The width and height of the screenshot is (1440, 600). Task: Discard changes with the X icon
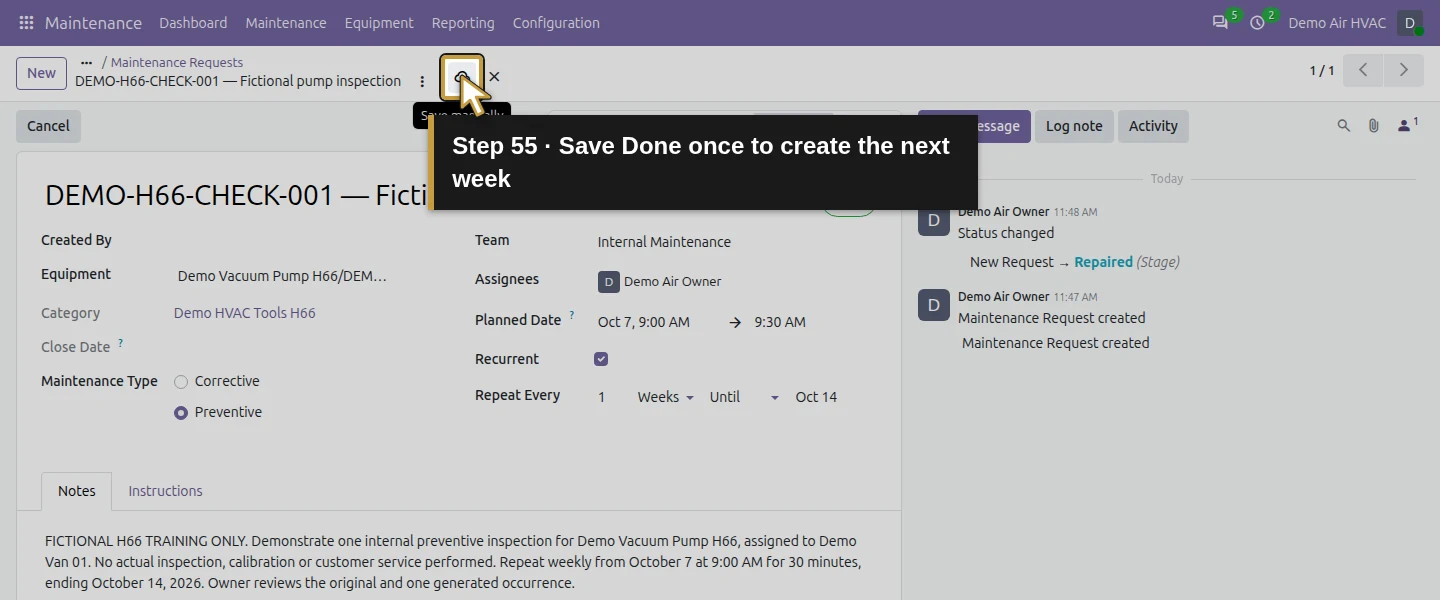point(494,77)
